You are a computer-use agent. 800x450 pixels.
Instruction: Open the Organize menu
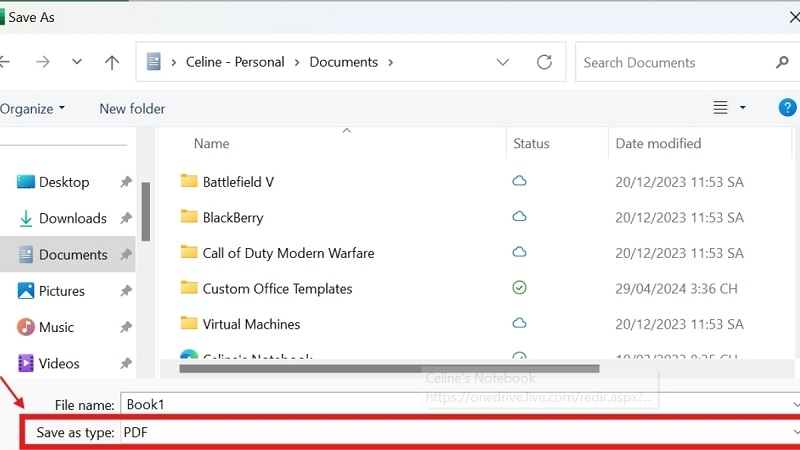click(33, 109)
